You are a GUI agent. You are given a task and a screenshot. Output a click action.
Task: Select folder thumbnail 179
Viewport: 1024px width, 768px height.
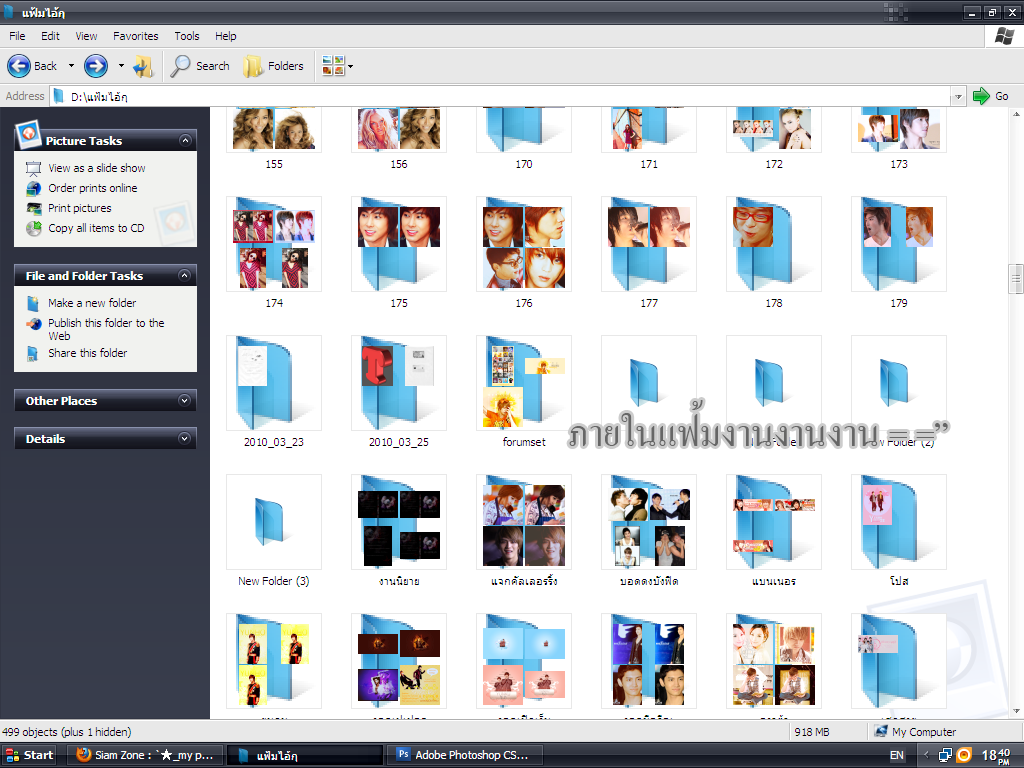(x=899, y=244)
